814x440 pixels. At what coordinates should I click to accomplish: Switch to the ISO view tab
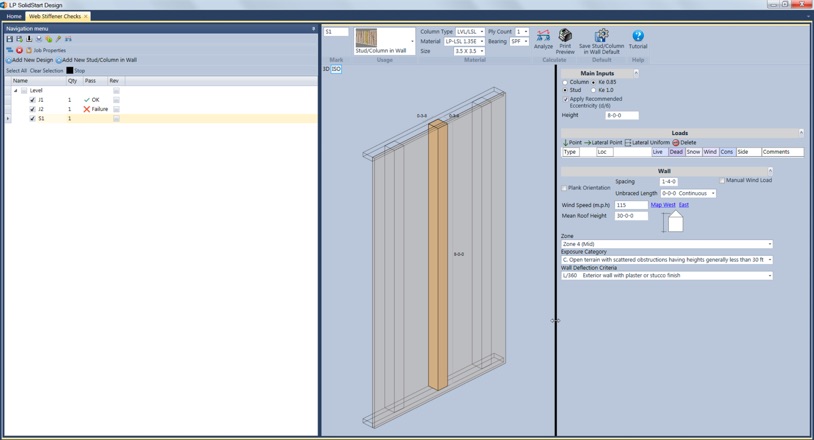(x=336, y=70)
